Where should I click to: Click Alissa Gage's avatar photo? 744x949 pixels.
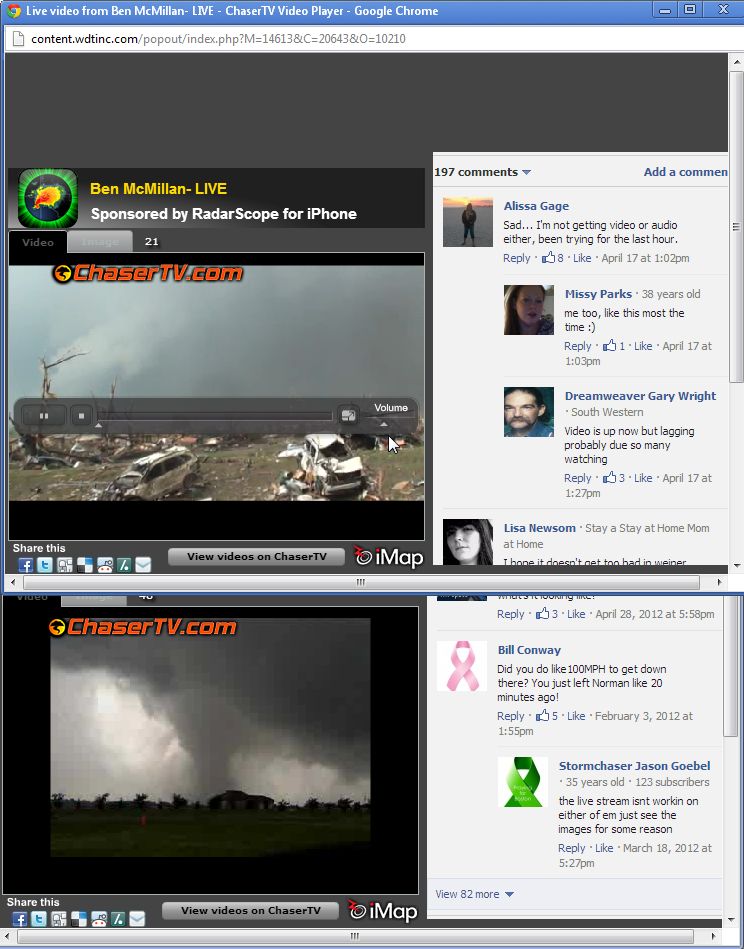[467, 222]
